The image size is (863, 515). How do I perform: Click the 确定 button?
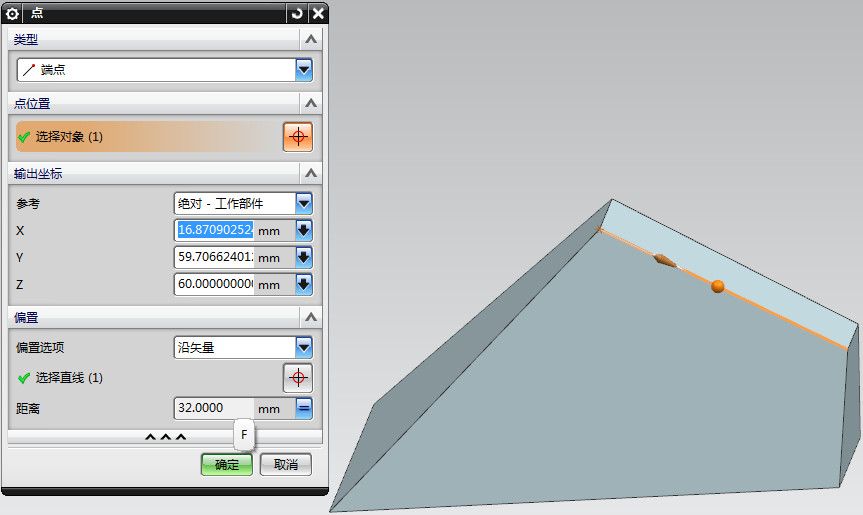tap(227, 464)
